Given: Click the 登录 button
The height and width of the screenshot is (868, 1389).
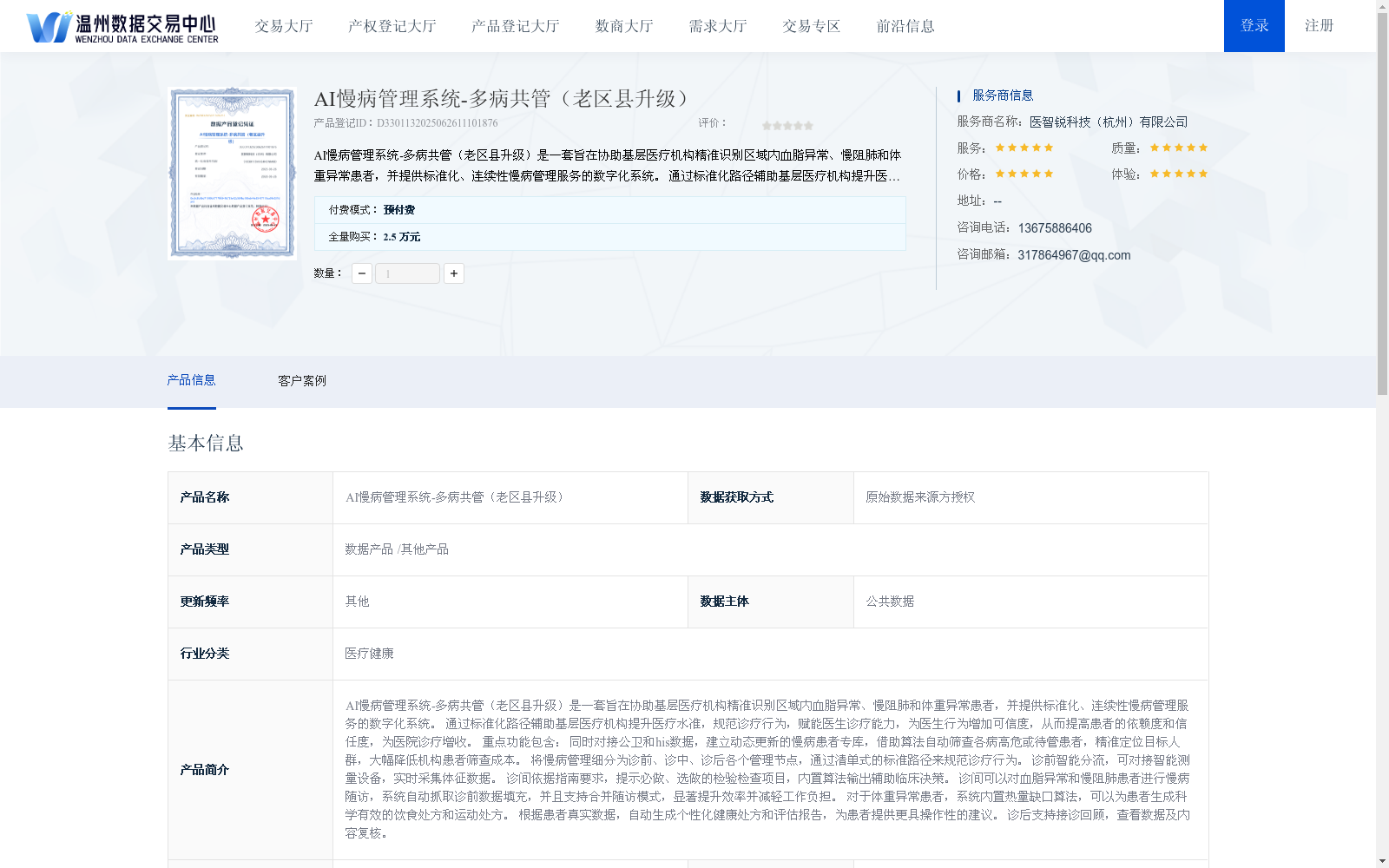Looking at the screenshot, I should (1254, 26).
